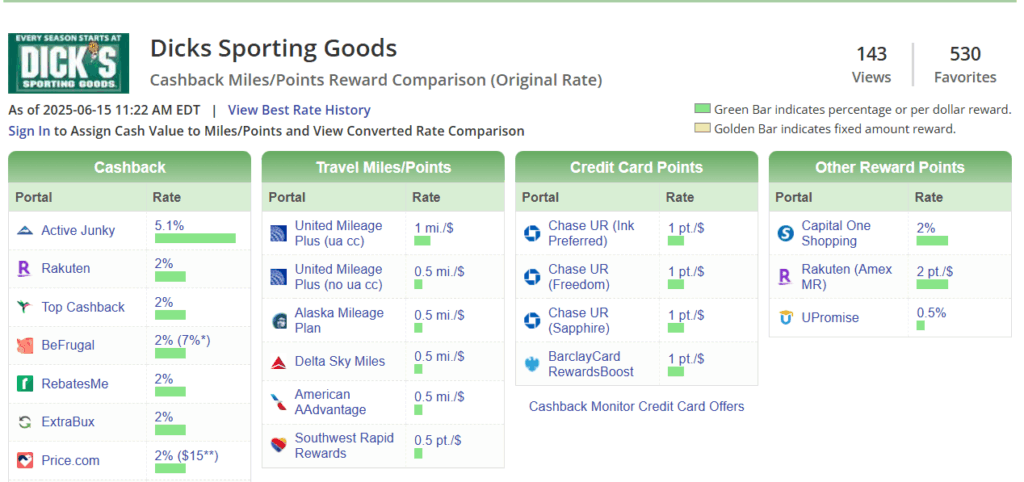
Task: Click the Travel Miles/Points column header
Action: [x=383, y=167]
